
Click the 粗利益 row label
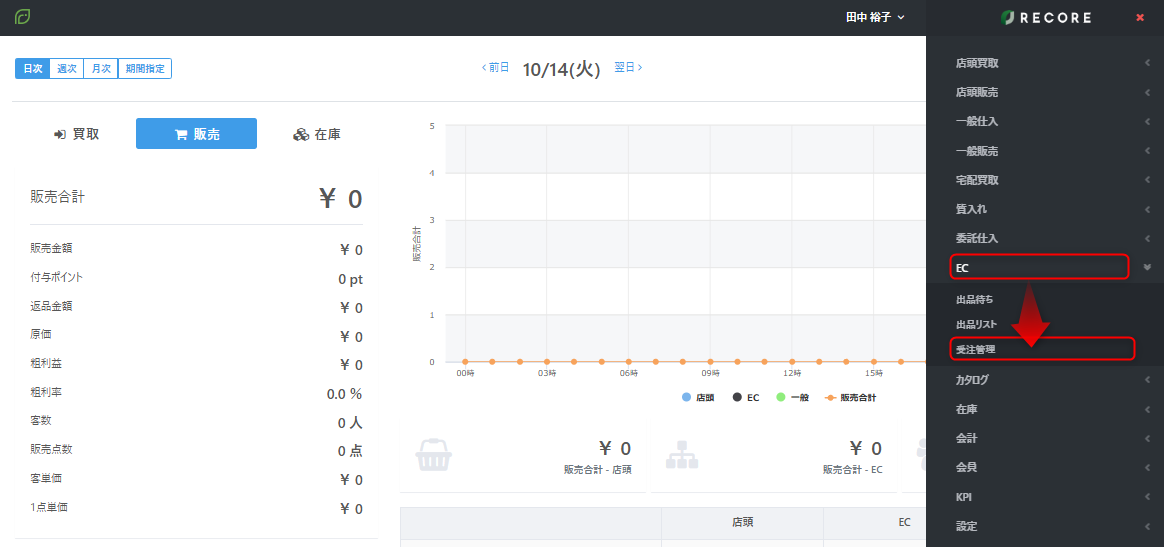pos(46,363)
